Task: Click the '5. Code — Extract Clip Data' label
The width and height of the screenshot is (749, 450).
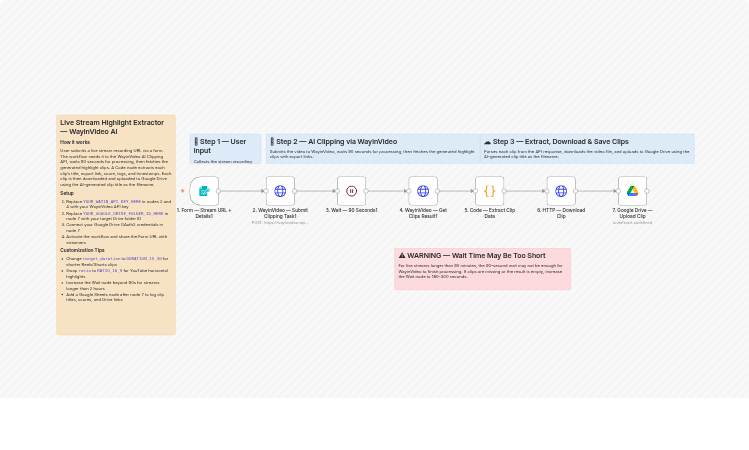Action: pos(489,213)
